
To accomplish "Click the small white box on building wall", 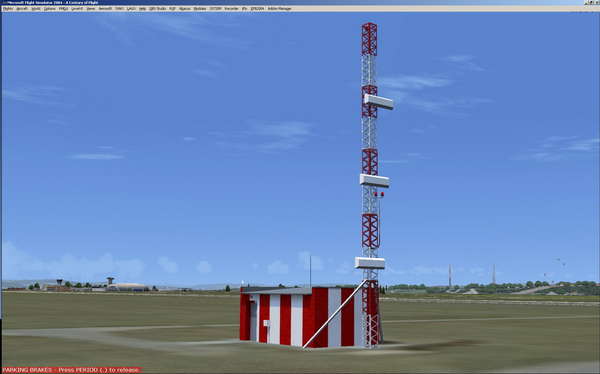I will pos(266,323).
